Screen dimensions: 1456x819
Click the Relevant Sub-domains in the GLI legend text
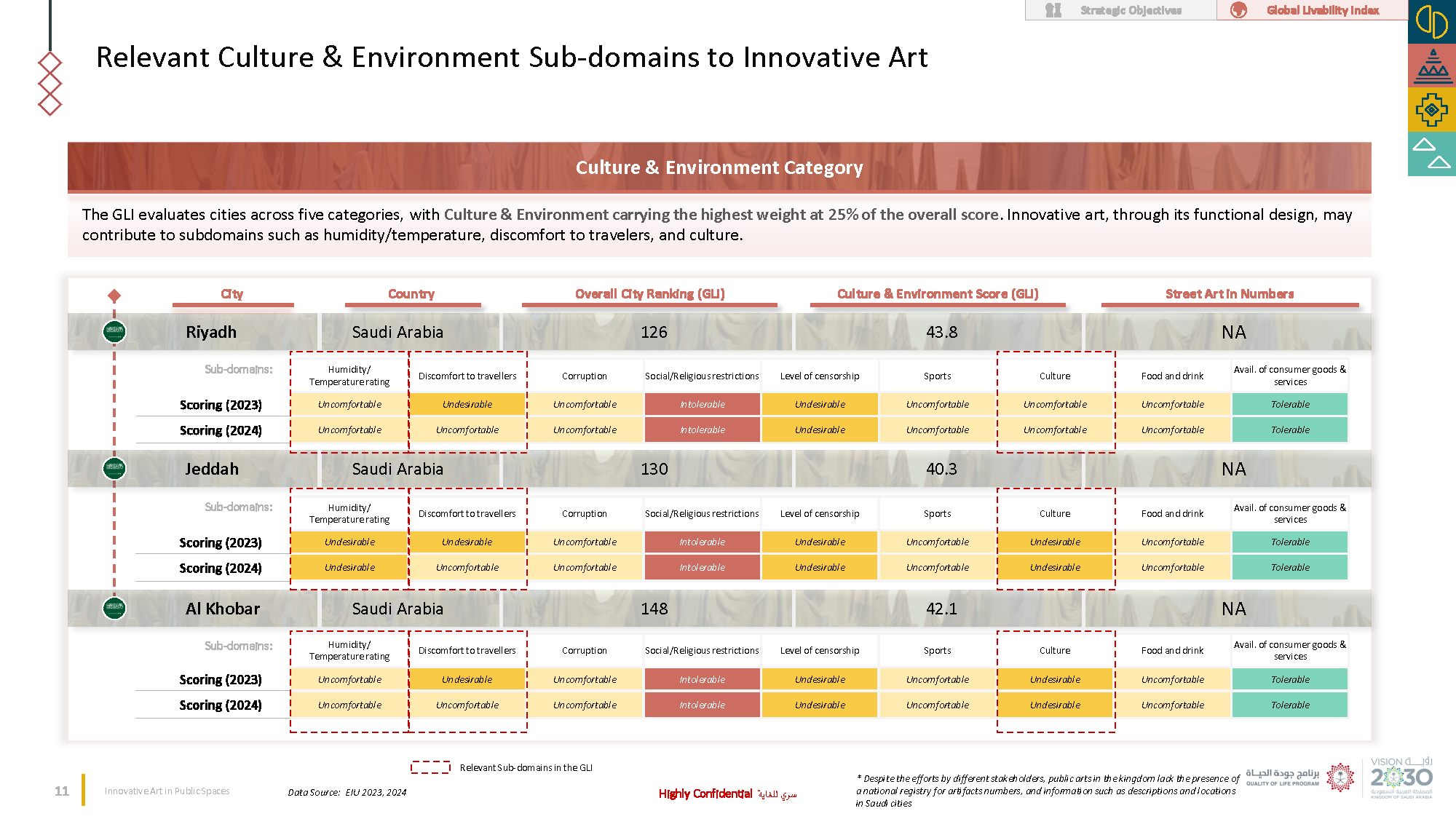tap(526, 767)
